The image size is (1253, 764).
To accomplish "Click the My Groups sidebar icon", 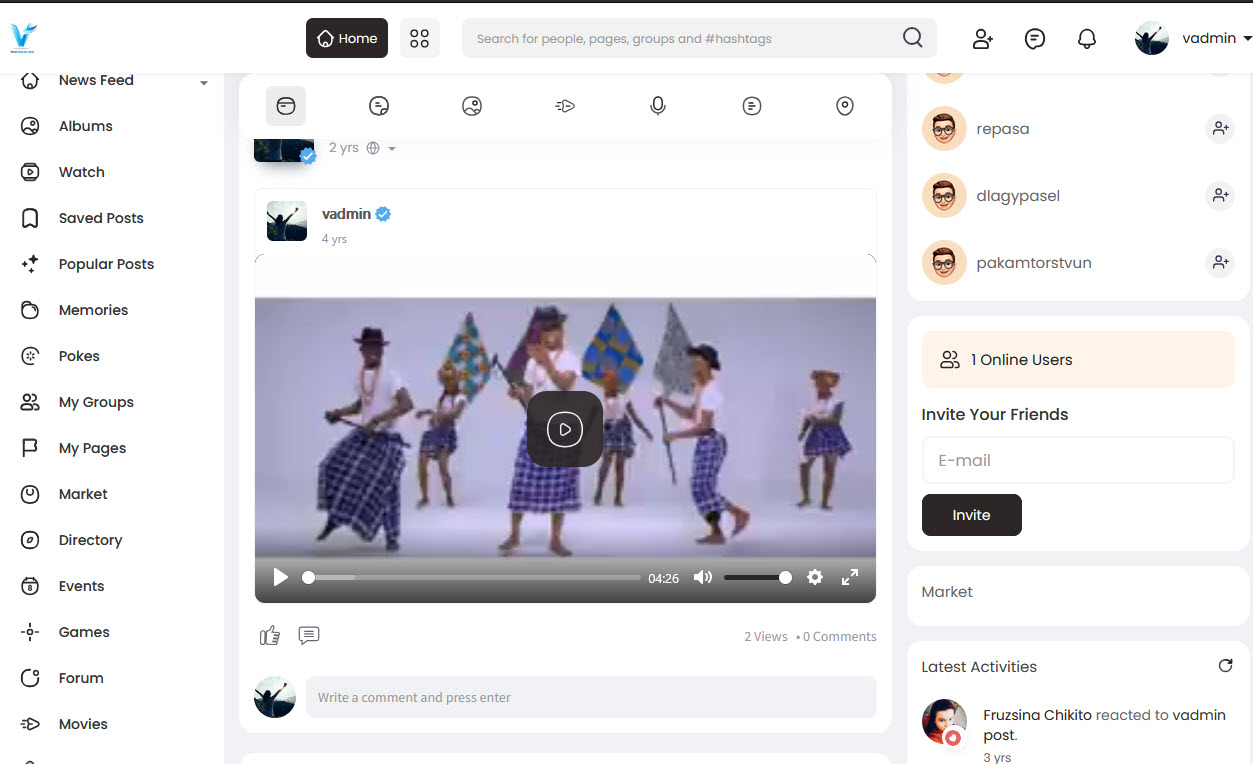I will click(x=30, y=402).
